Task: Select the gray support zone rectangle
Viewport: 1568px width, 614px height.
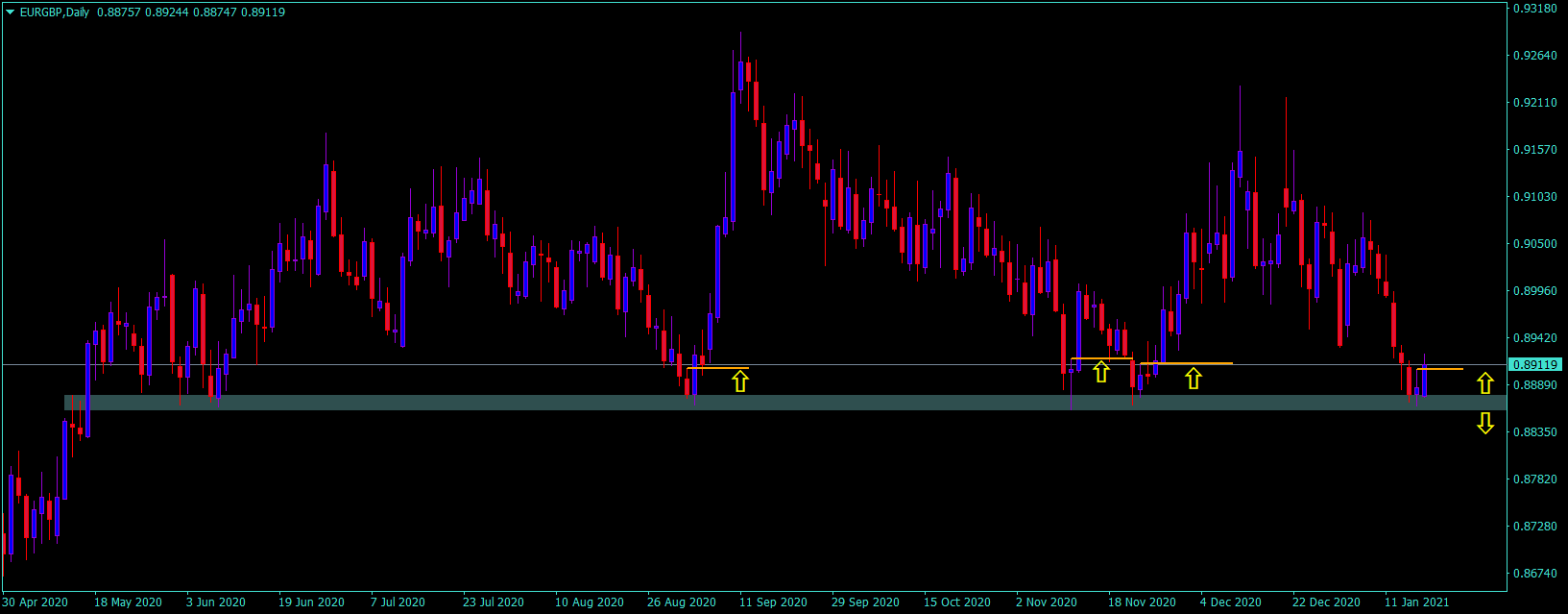Action: pyautogui.click(x=785, y=403)
